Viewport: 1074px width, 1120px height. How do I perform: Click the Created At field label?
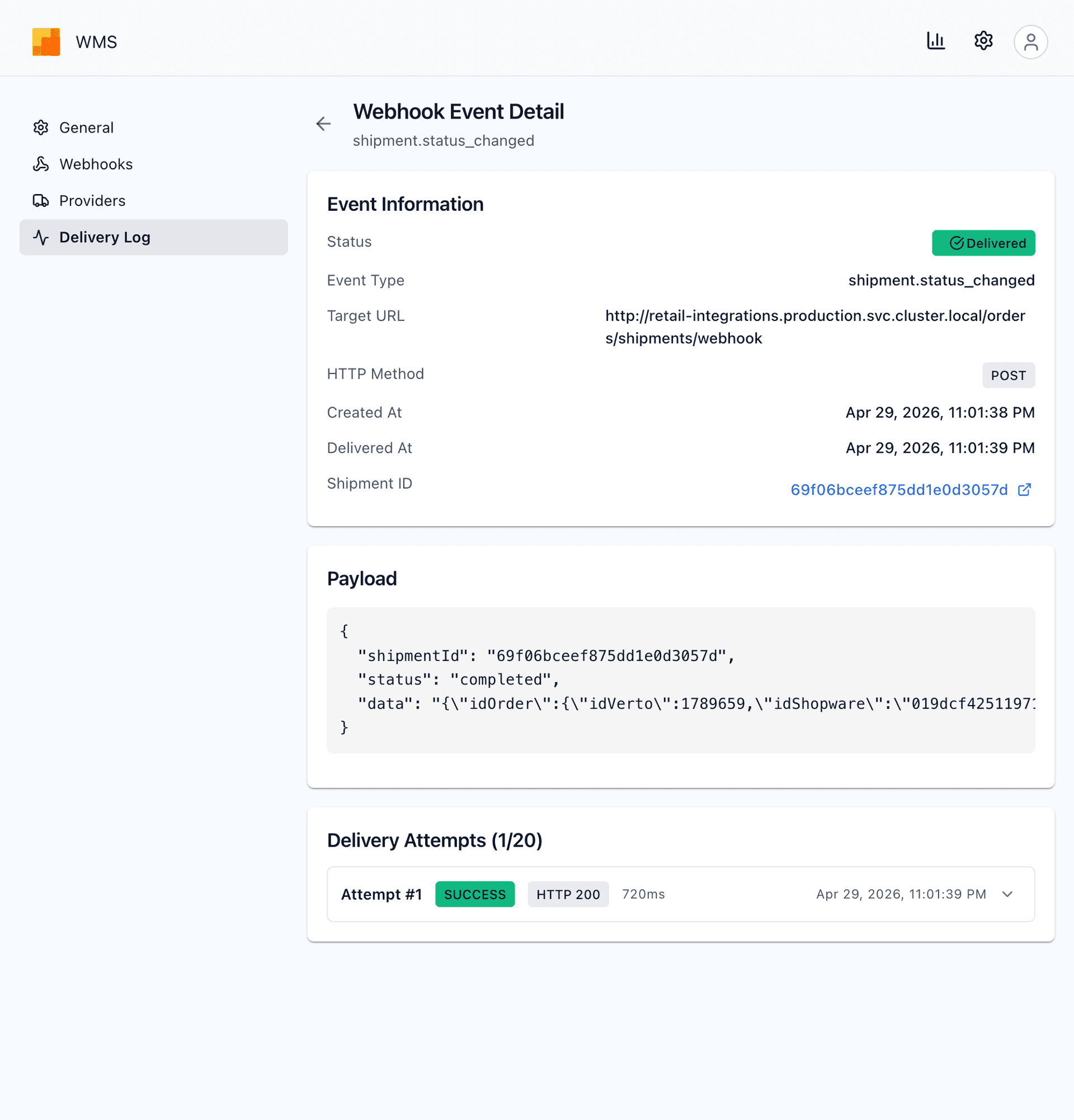click(364, 413)
